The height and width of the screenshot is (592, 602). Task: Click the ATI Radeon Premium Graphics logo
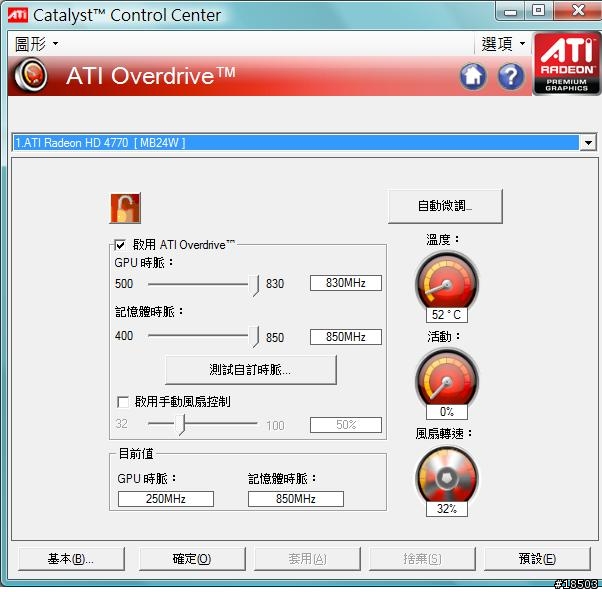click(x=566, y=64)
